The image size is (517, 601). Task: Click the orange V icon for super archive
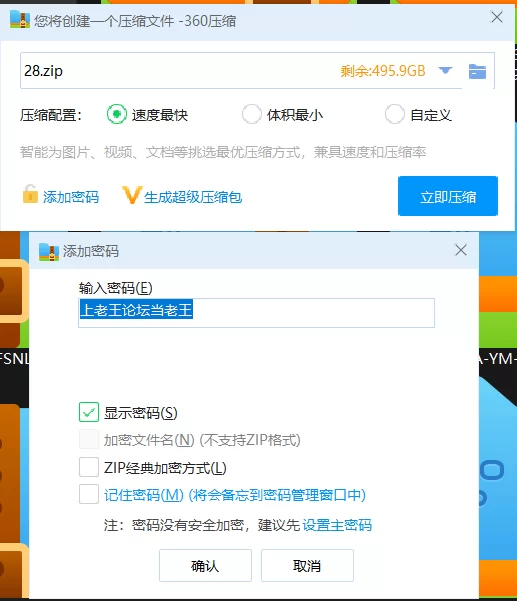point(132,195)
